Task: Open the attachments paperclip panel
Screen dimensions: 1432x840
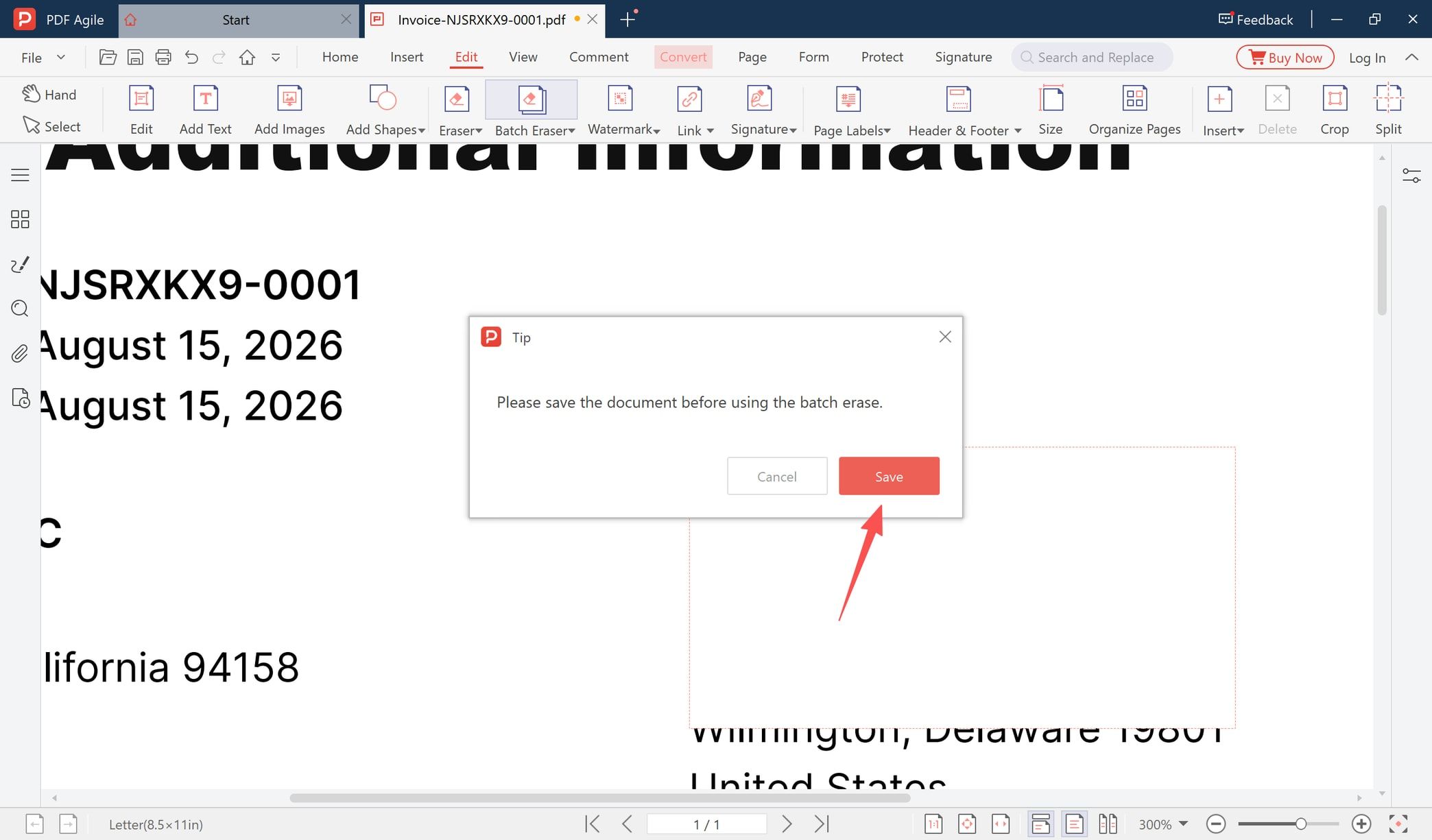Action: [20, 353]
